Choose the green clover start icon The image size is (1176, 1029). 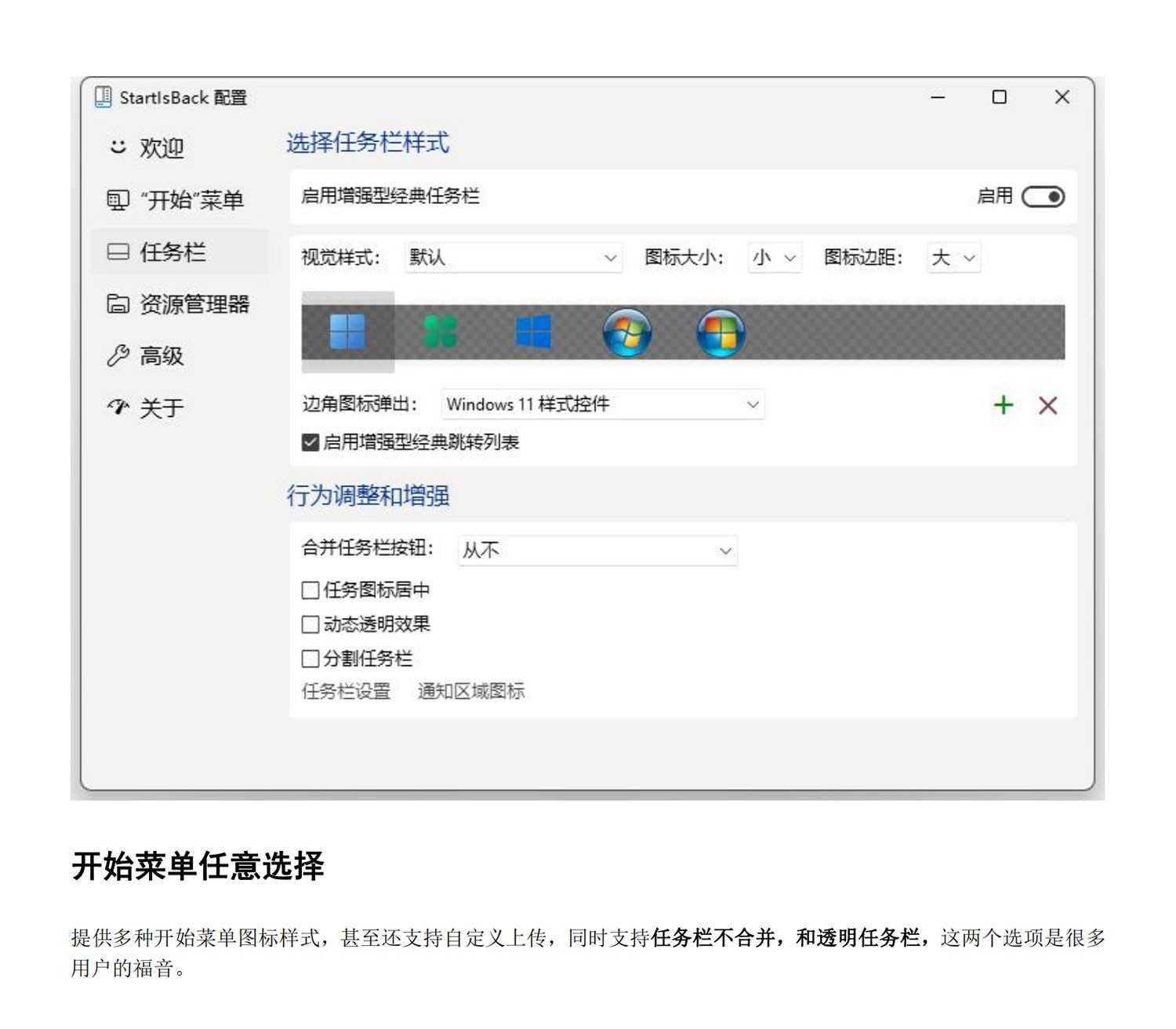[x=440, y=332]
